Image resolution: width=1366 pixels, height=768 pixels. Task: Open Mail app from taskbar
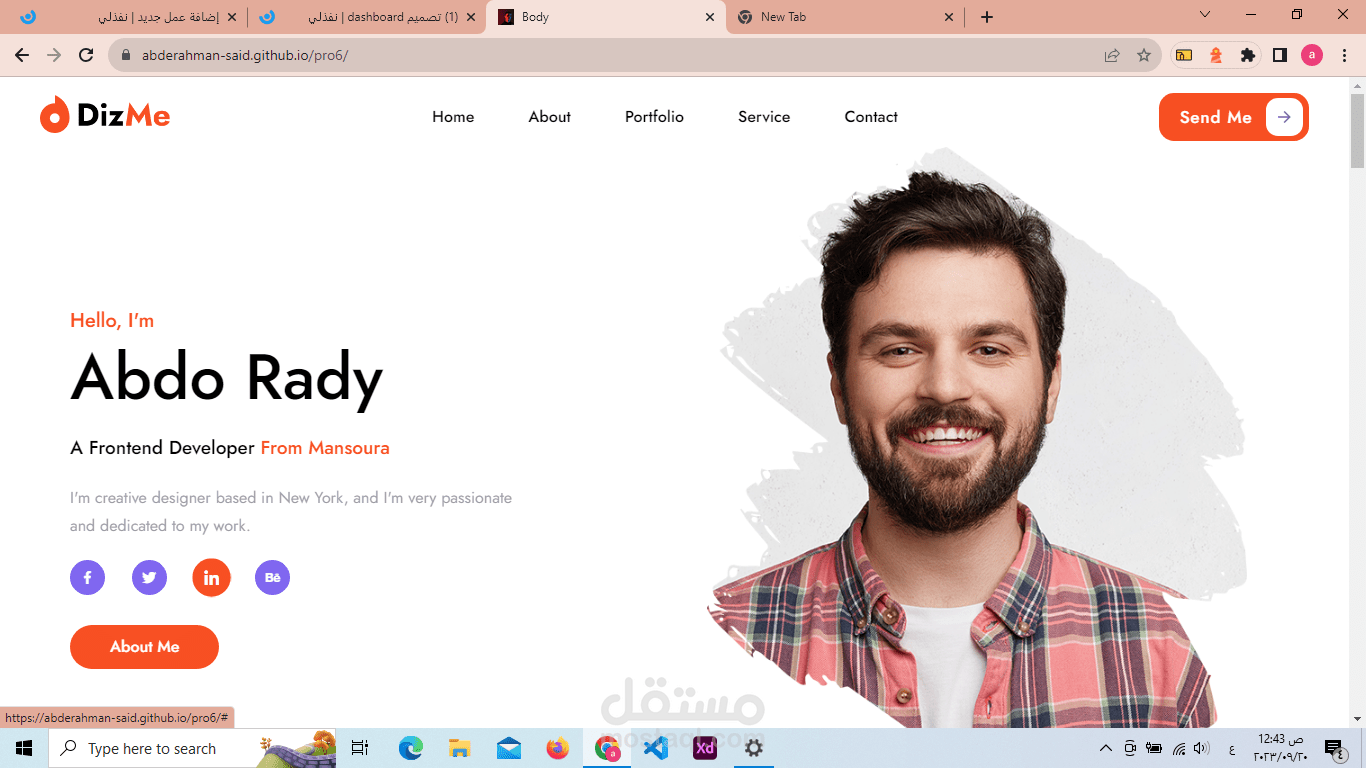point(508,748)
